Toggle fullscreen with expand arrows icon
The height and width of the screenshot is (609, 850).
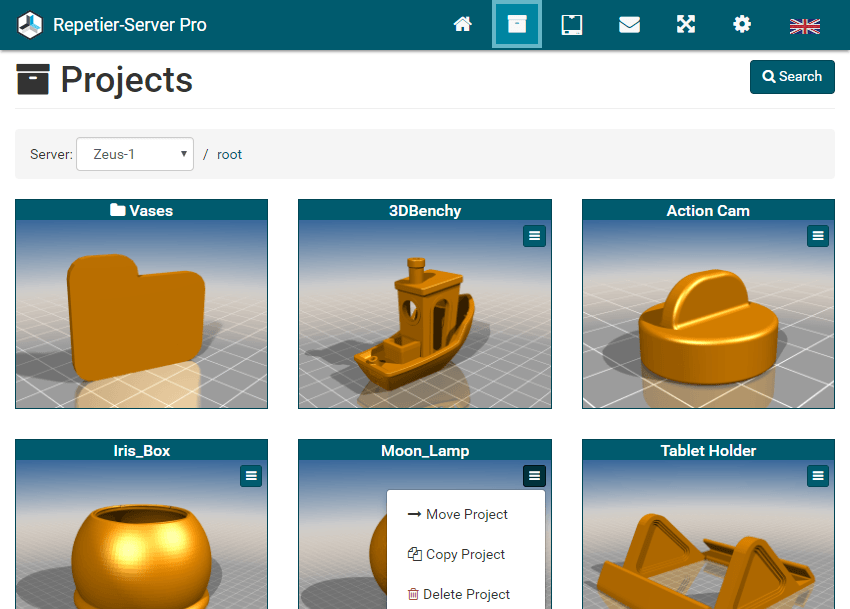(686, 24)
